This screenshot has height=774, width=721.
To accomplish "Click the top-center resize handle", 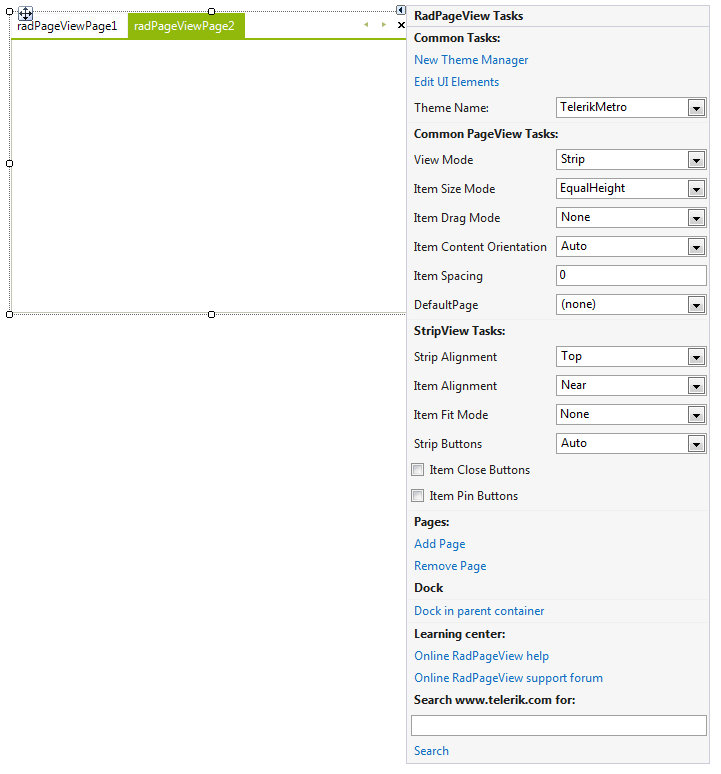I will click(212, 11).
